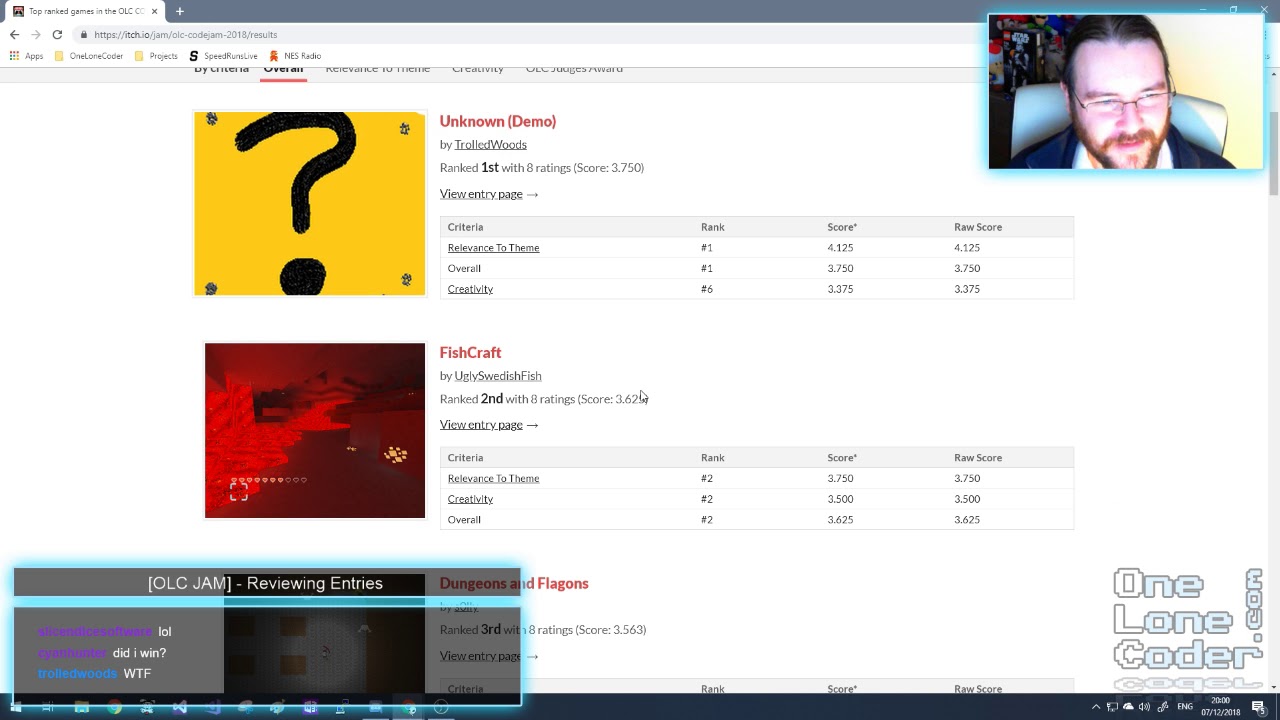This screenshot has height=720, width=1280.
Task: Open Relevance To Theme link in Unknown (Demo) table
Action: (493, 248)
